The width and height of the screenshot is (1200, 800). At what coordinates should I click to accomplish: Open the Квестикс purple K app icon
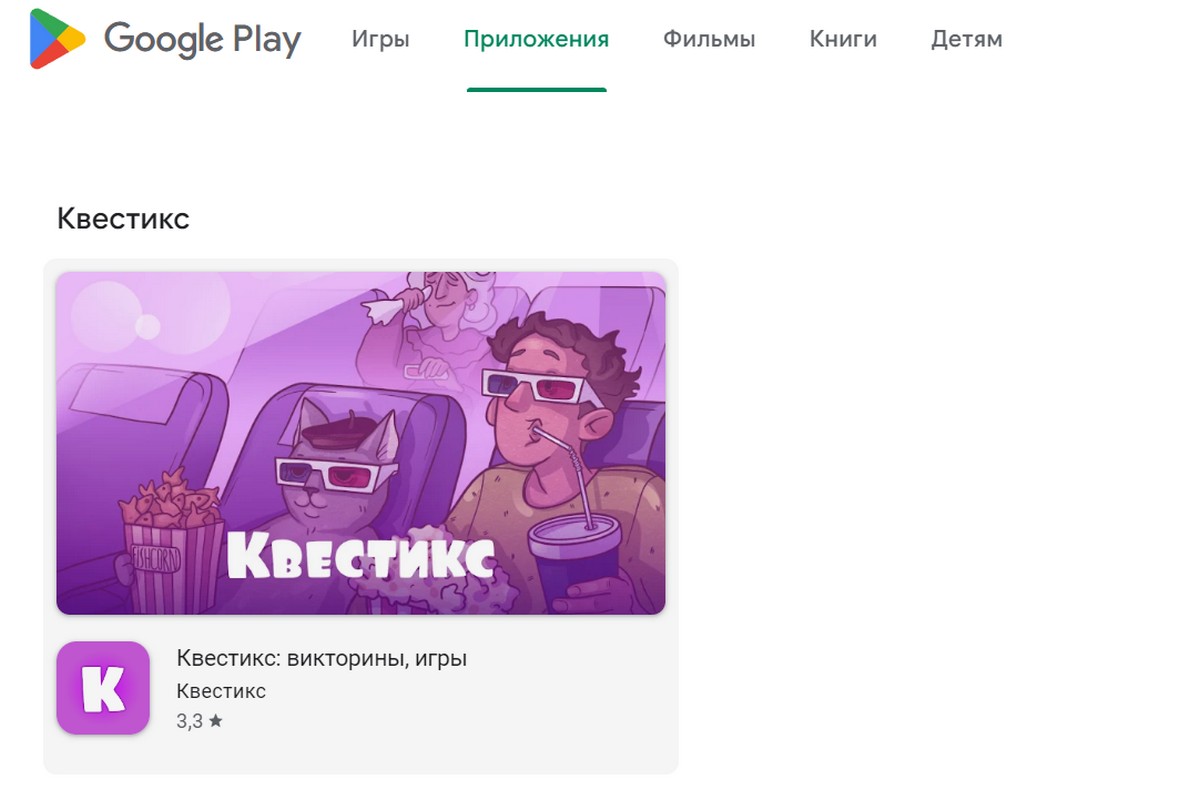pyautogui.click(x=103, y=688)
